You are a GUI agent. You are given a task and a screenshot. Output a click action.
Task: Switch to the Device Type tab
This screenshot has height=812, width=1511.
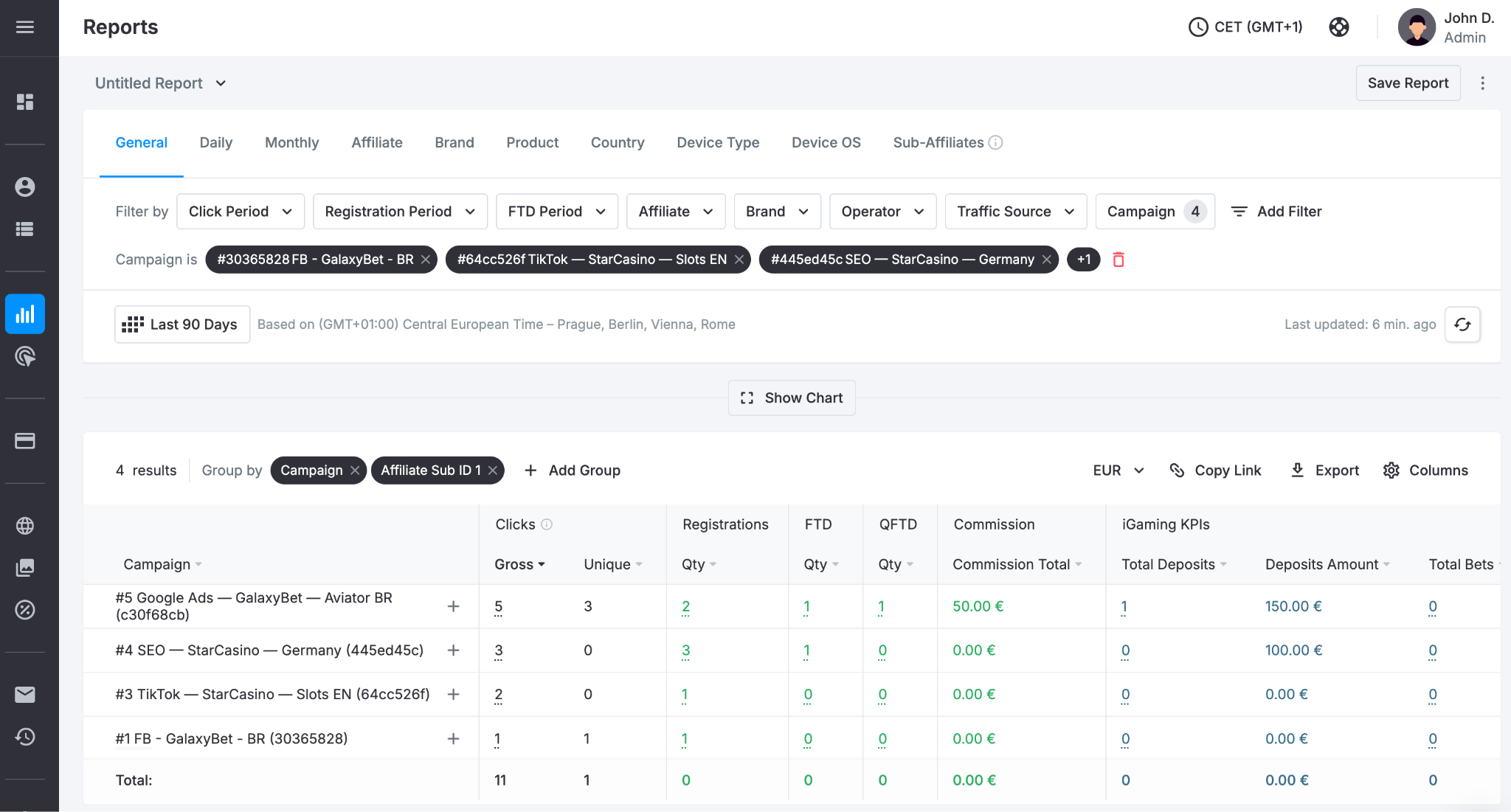[718, 142]
